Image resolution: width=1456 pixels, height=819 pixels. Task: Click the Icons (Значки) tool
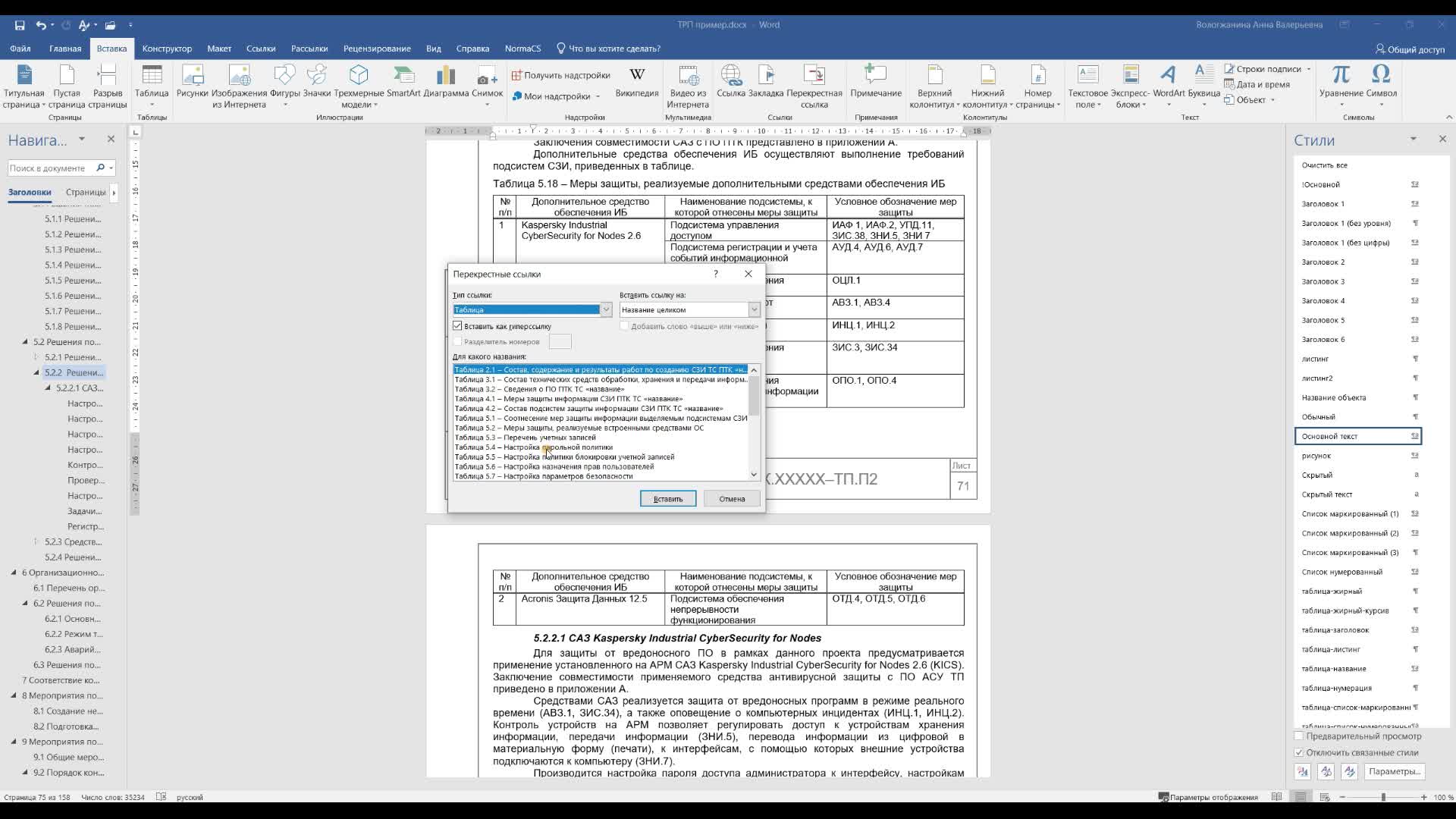point(317,82)
